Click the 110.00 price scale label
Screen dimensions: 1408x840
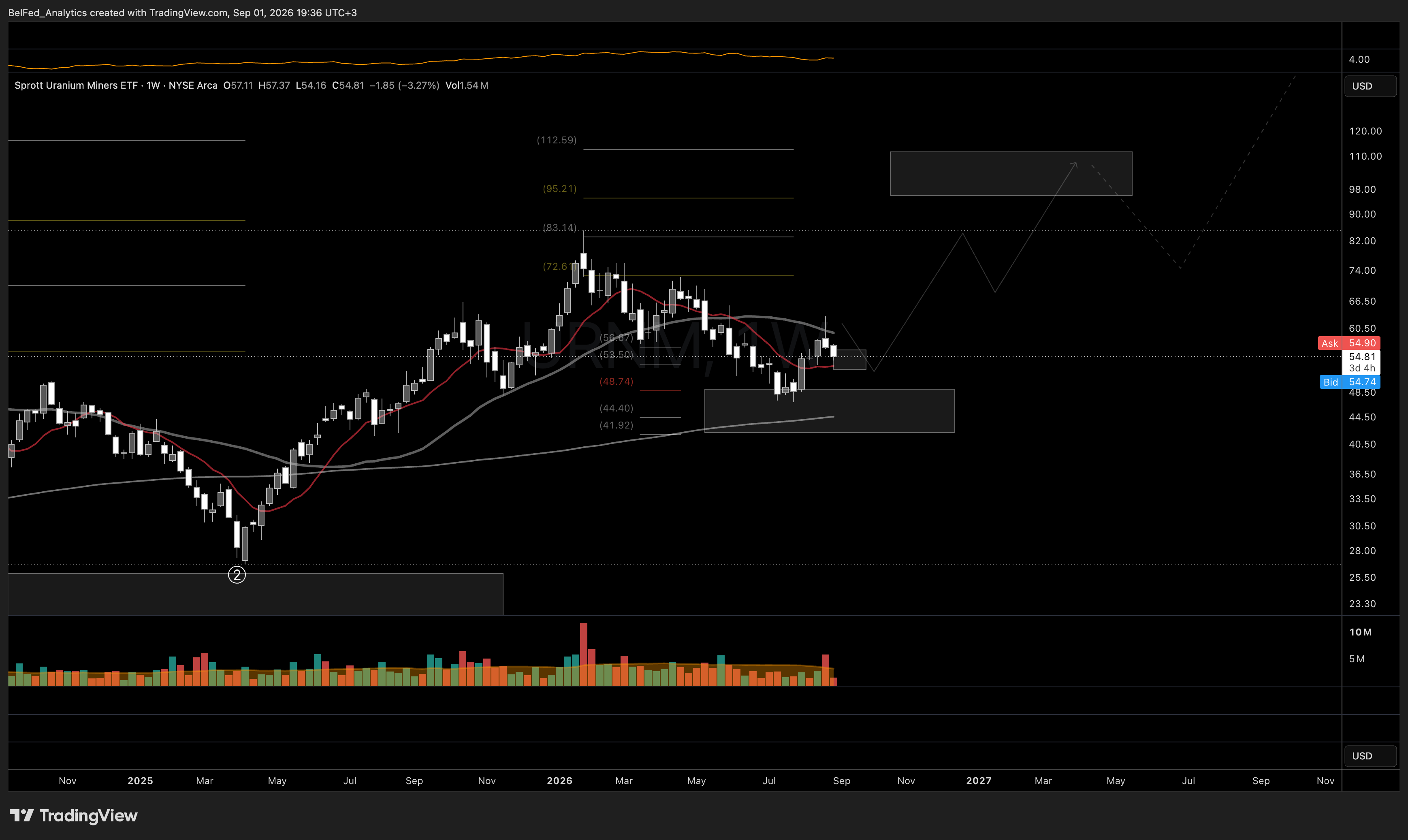1365,156
